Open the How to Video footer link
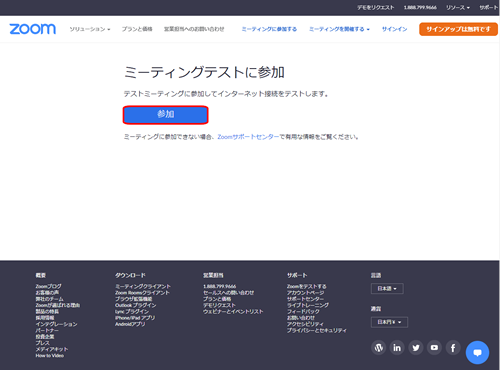Image resolution: width=500 pixels, height=370 pixels. tap(50, 356)
